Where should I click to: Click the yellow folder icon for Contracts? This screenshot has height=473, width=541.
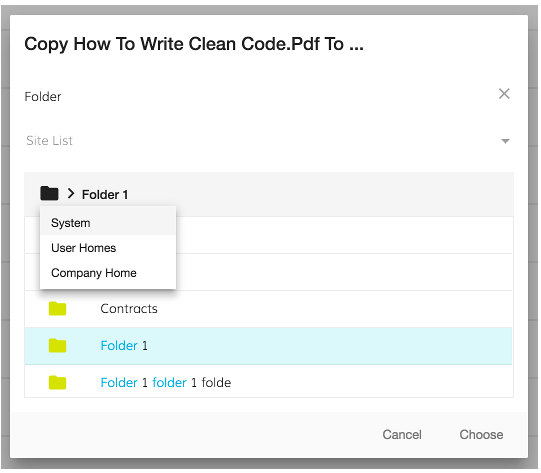coord(57,309)
